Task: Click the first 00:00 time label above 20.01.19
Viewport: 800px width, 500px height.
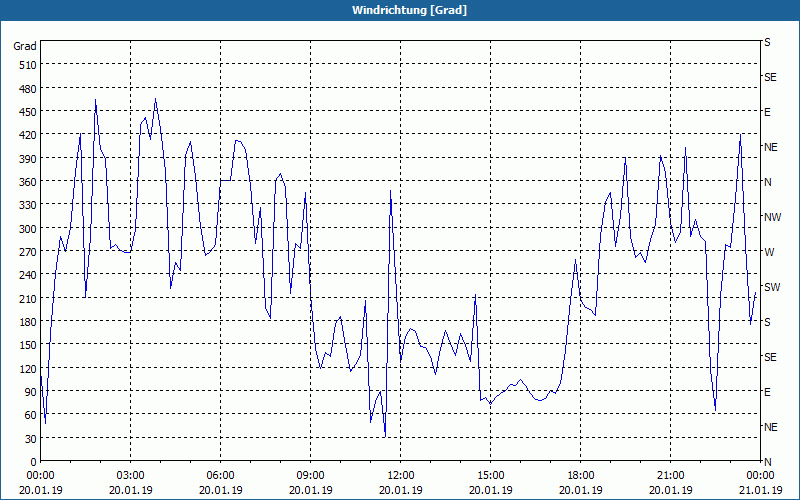Action: click(x=40, y=476)
